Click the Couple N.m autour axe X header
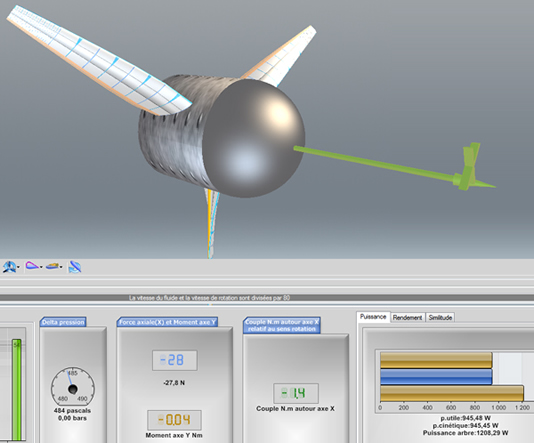This screenshot has height=443, width=534. point(282,326)
